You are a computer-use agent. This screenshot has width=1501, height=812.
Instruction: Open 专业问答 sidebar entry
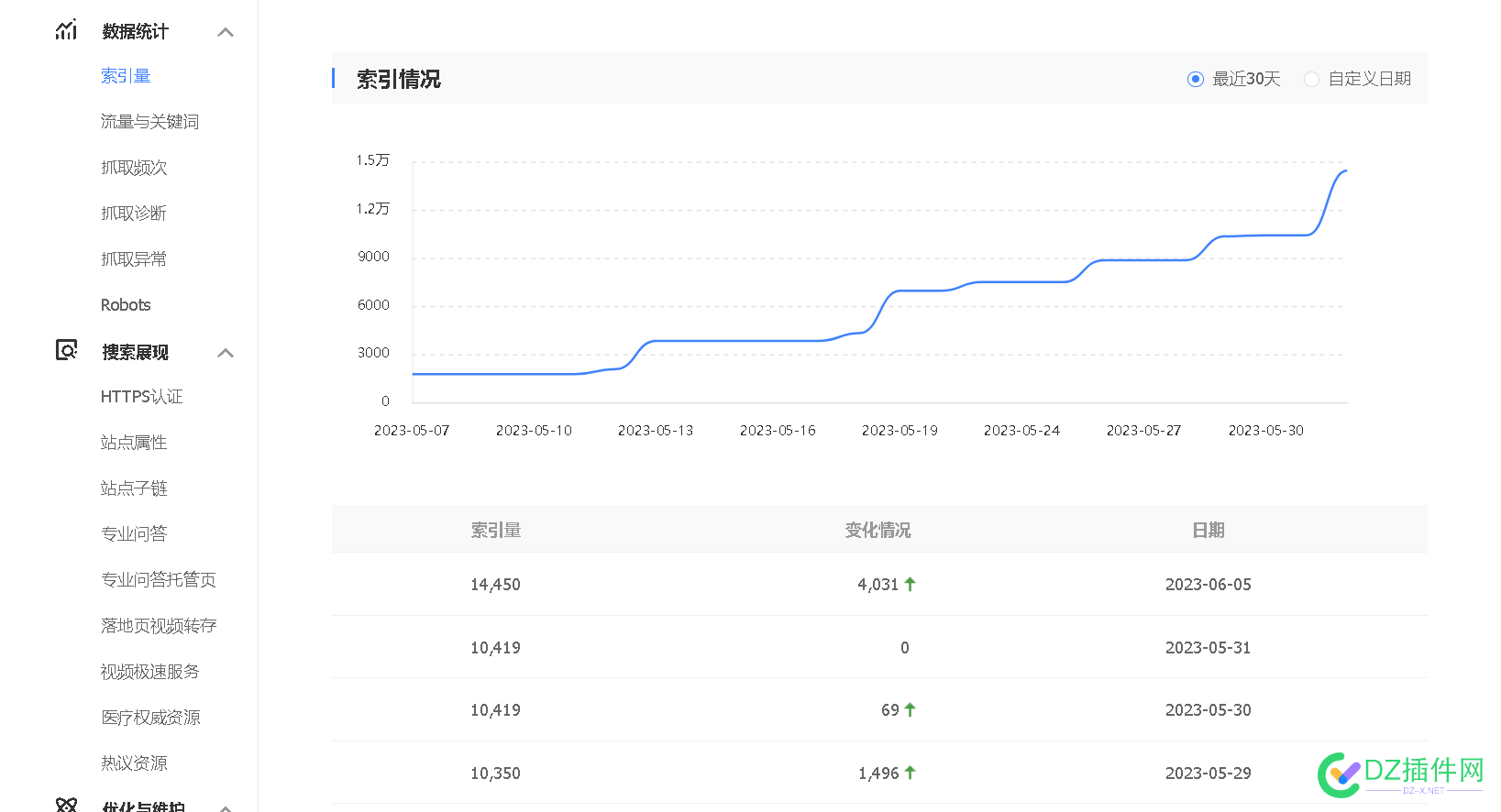click(x=134, y=533)
